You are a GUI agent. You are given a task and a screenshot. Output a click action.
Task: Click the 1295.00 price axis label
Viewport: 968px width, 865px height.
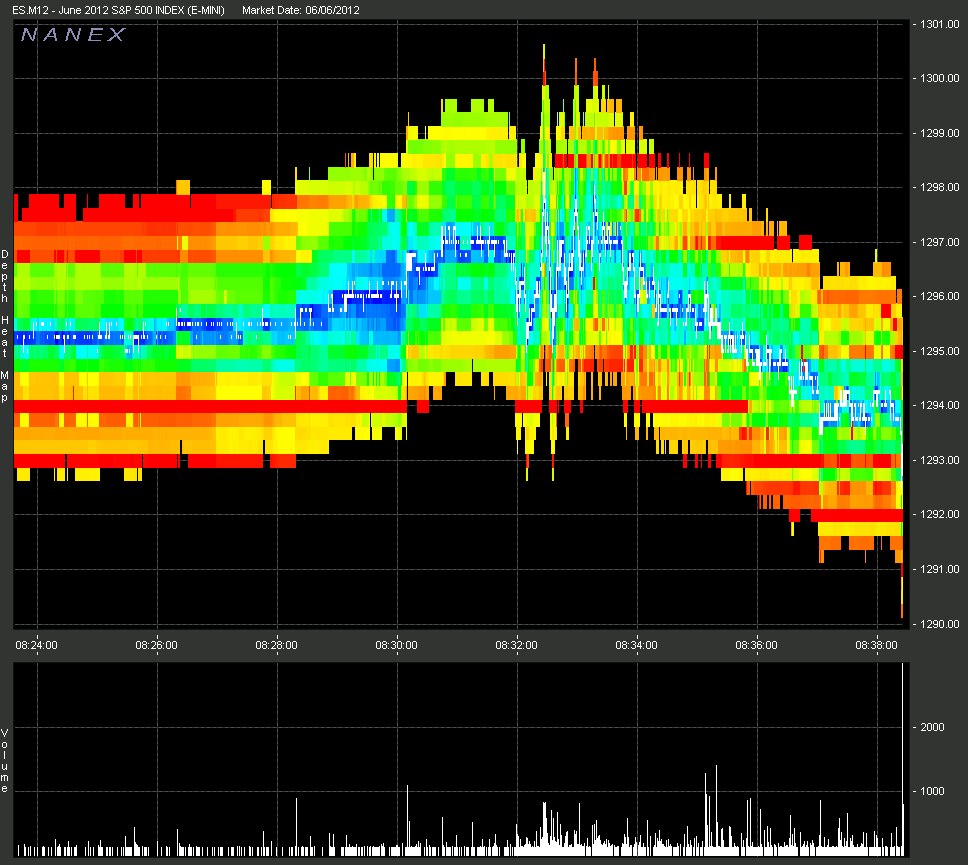[940, 351]
